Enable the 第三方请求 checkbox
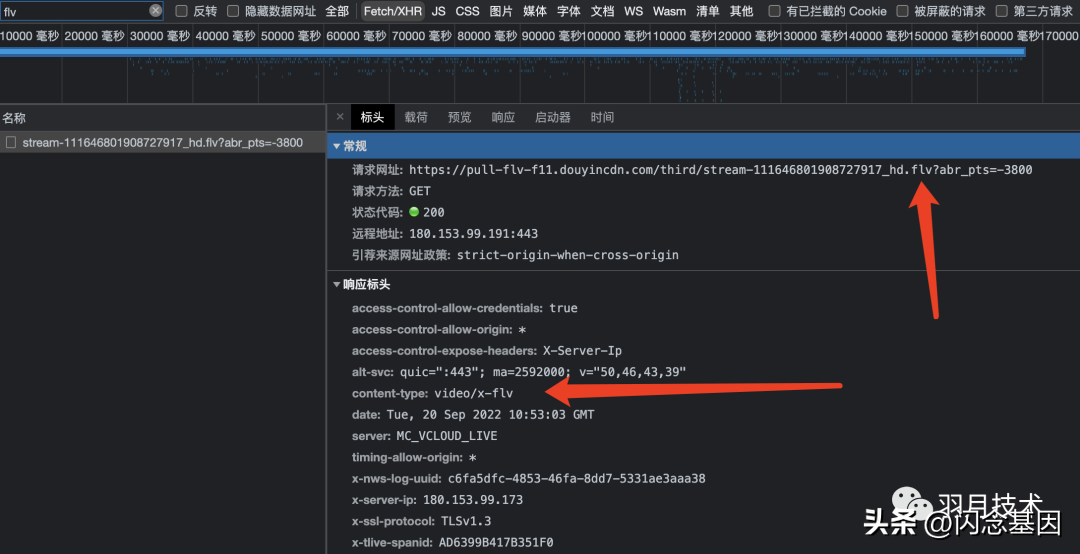This screenshot has height=554, width=1080. [x=1001, y=11]
